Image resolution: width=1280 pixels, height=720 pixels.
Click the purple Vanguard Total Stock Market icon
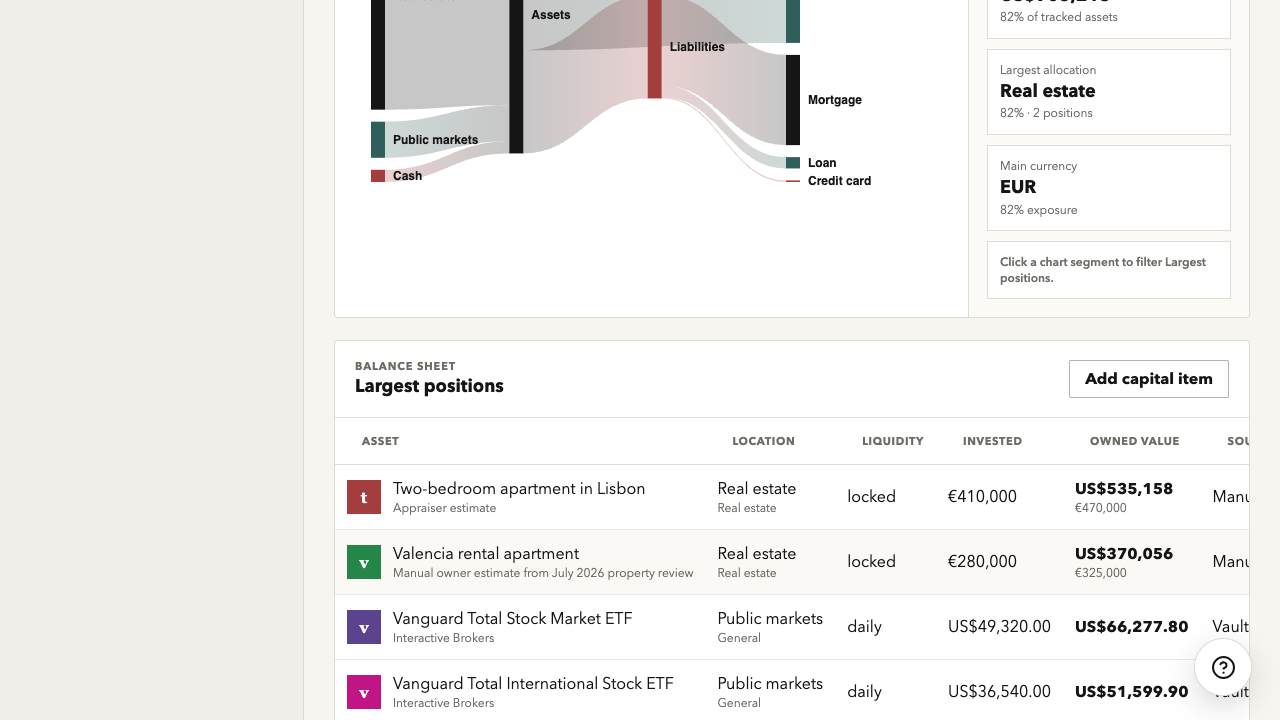tap(364, 627)
